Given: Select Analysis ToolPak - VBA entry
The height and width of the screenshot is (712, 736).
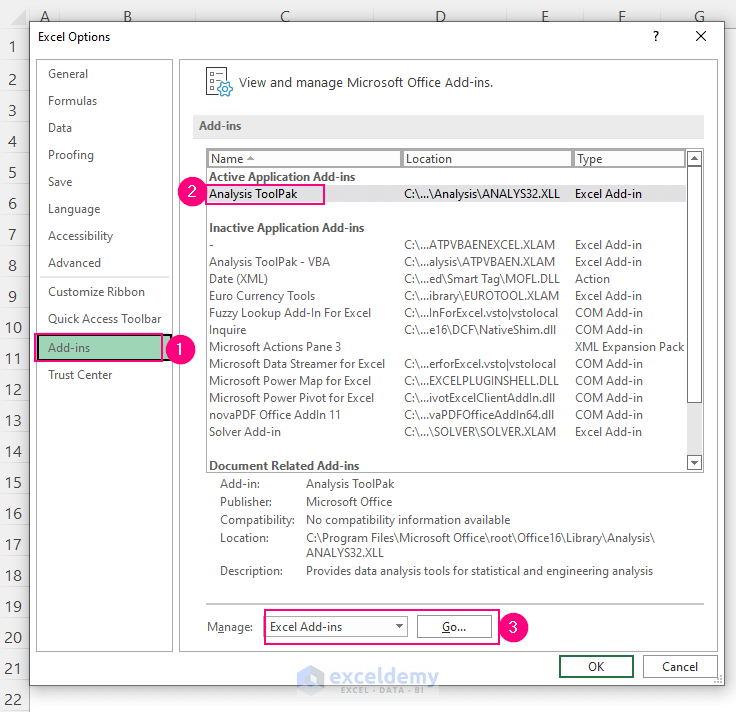Looking at the screenshot, I should [x=269, y=262].
